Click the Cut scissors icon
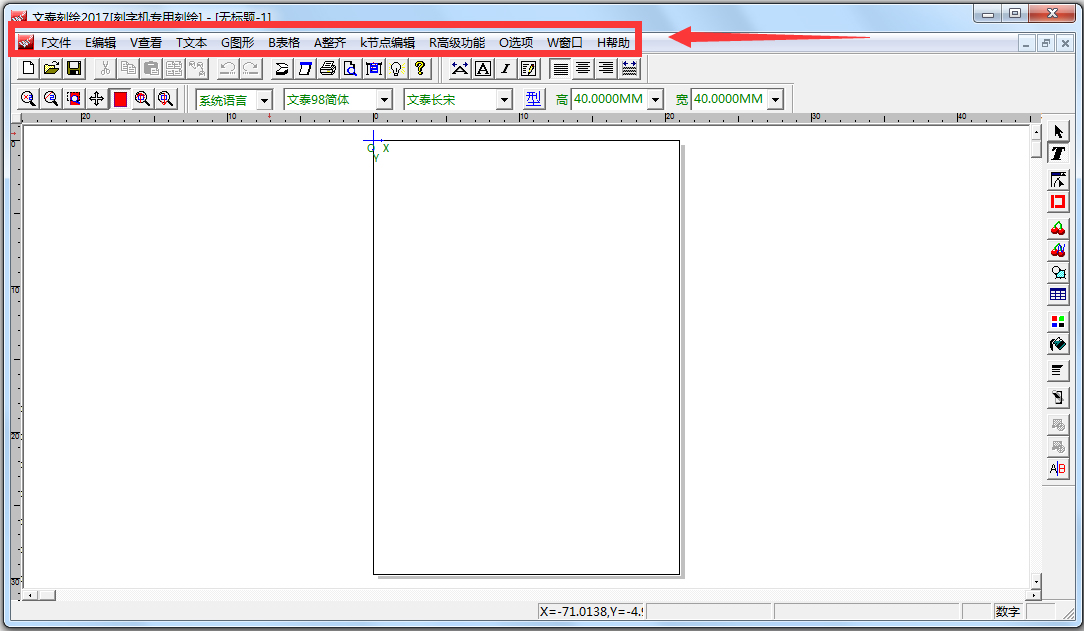Screen dimensions: 1084x631 point(105,68)
